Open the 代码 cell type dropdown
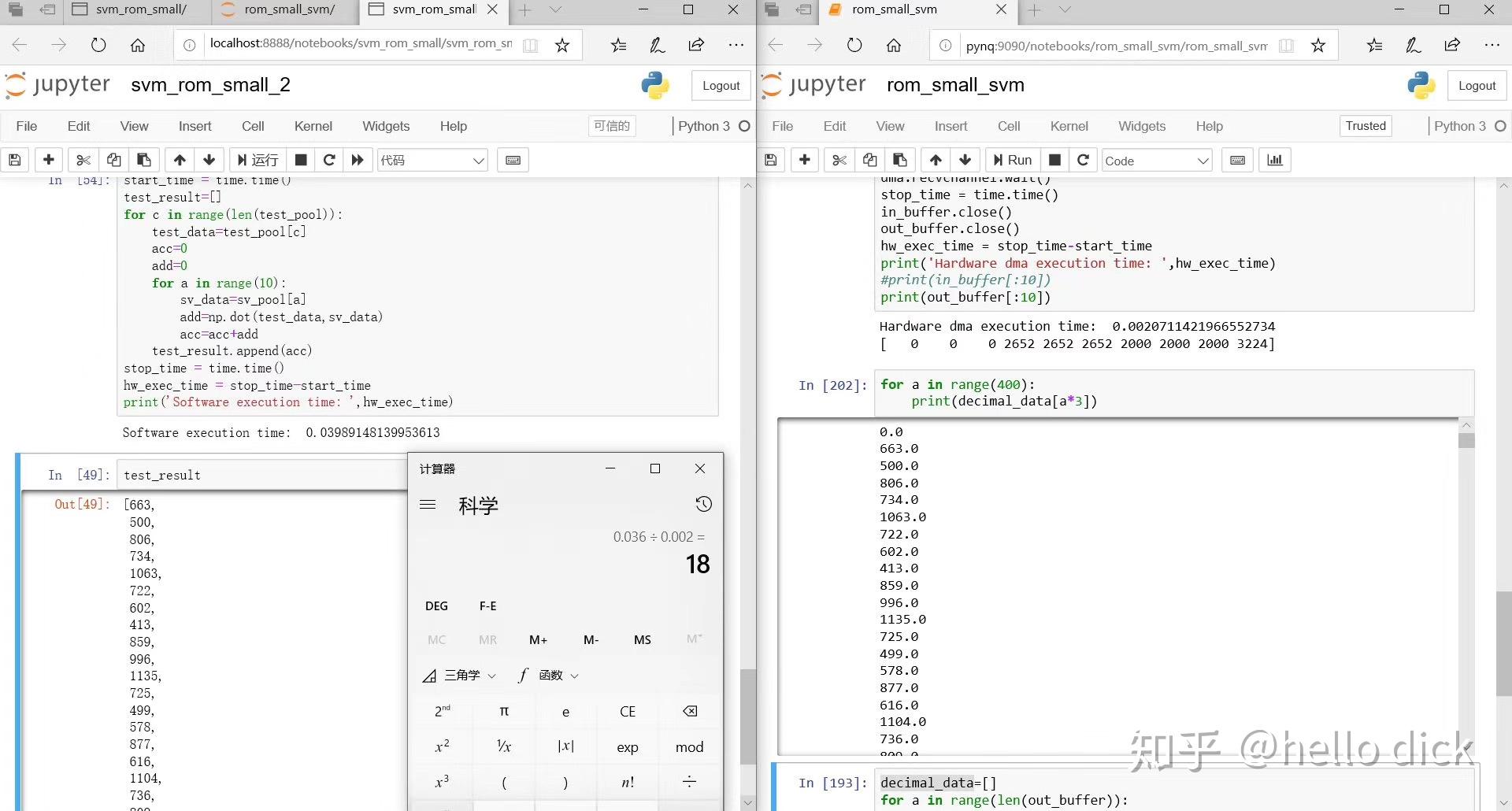 tap(432, 161)
